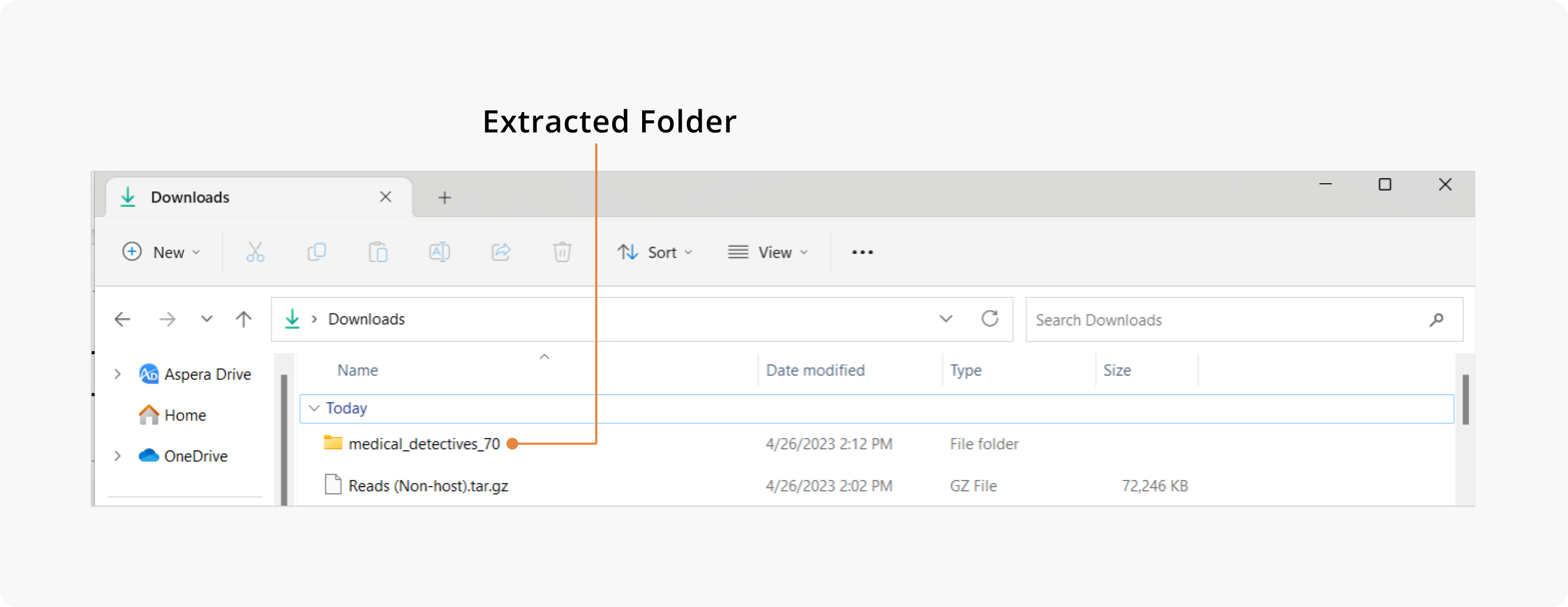Open the Sort dropdown
Viewport: 1568px width, 607px height.
pyautogui.click(x=655, y=252)
